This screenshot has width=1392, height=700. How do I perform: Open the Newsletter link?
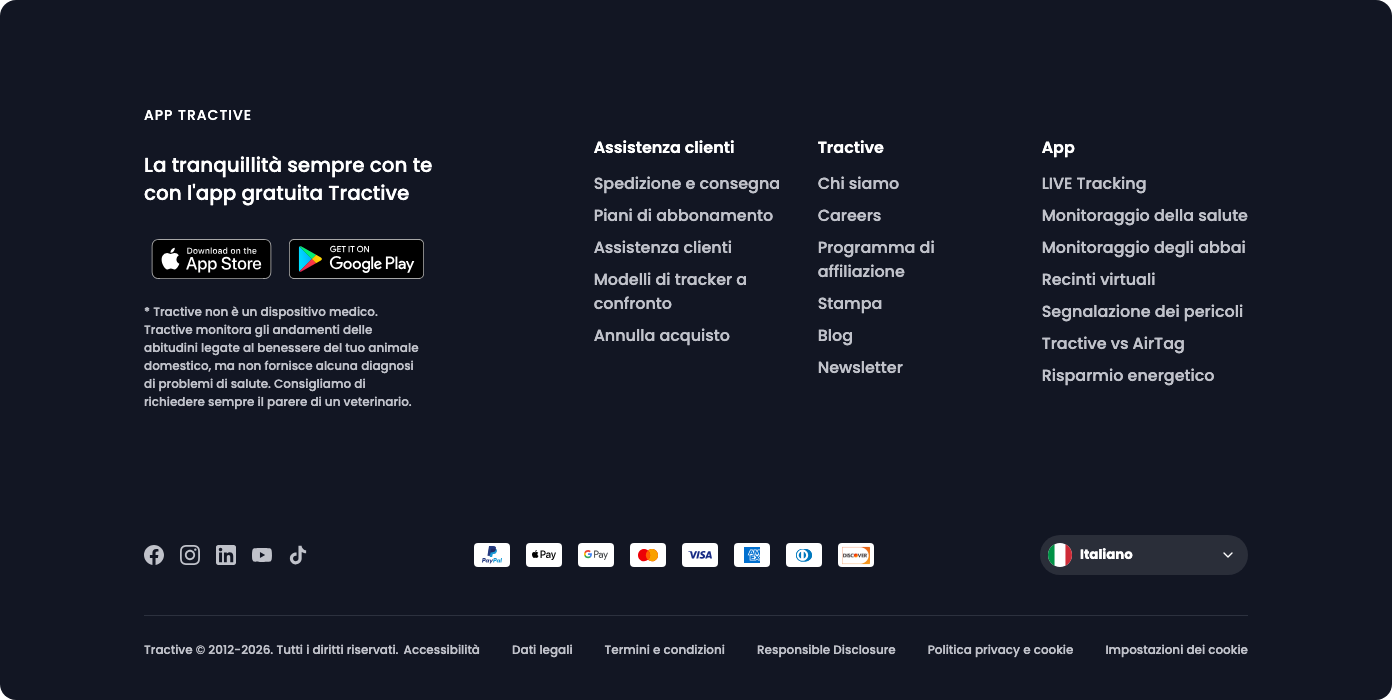(860, 367)
